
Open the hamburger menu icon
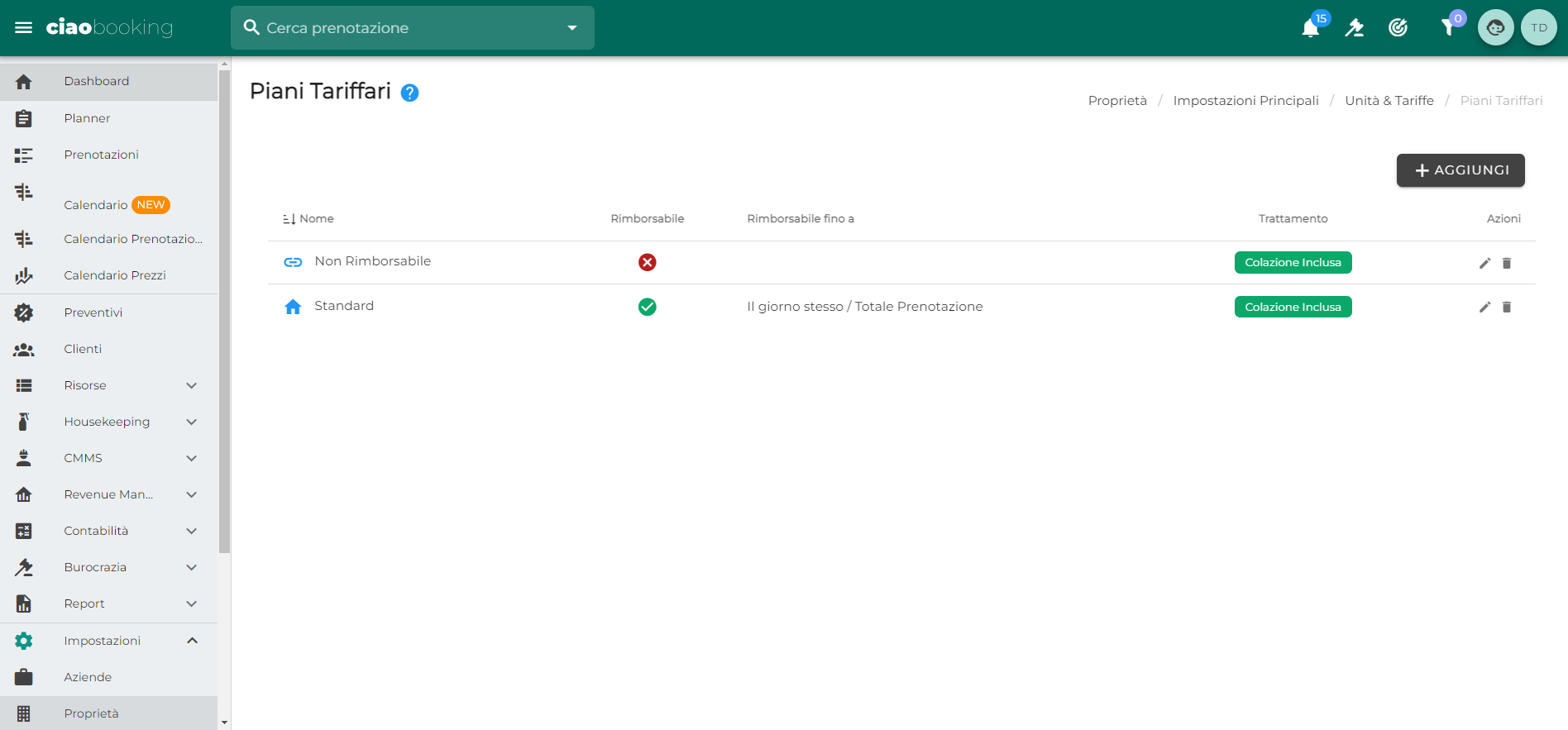coord(24,27)
